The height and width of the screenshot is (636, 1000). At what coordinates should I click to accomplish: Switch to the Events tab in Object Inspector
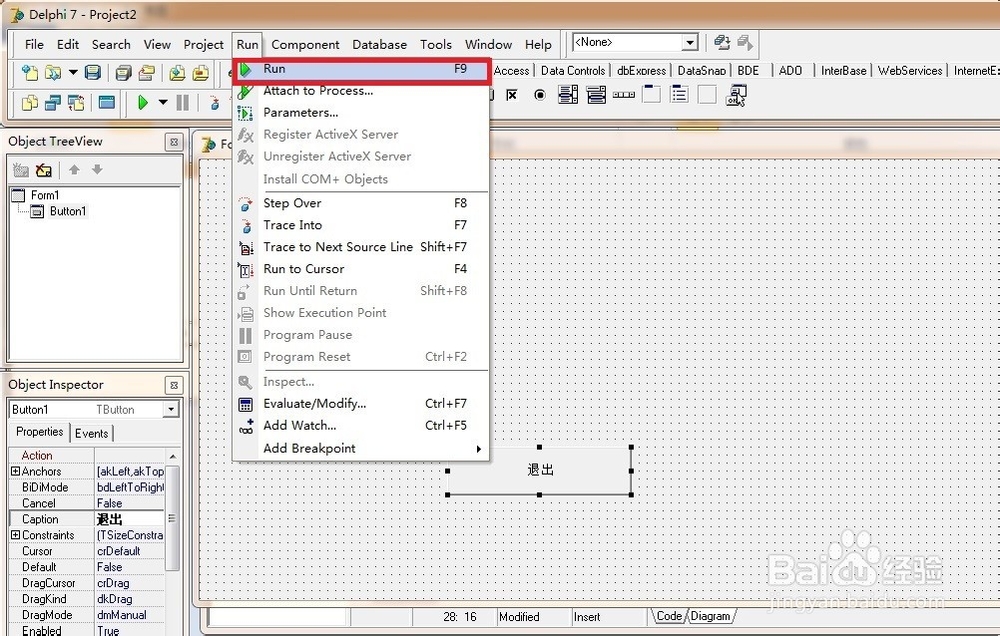pos(91,433)
